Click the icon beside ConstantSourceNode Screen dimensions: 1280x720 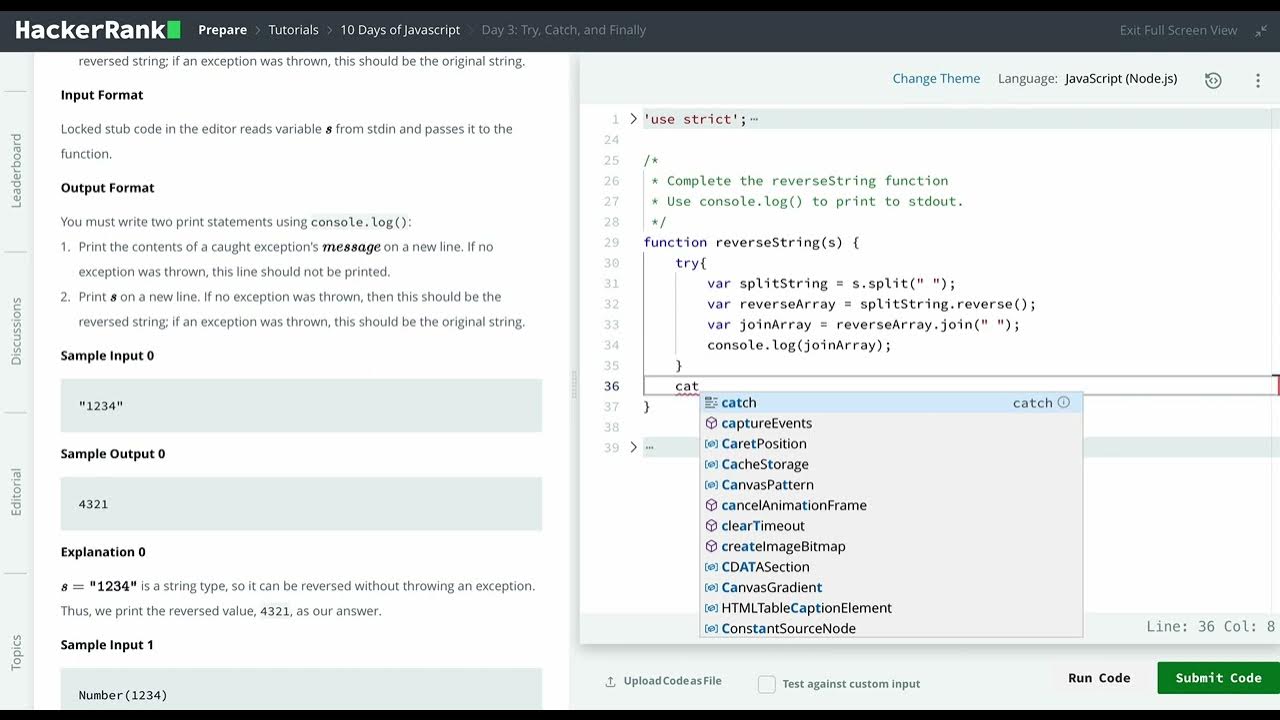click(711, 628)
